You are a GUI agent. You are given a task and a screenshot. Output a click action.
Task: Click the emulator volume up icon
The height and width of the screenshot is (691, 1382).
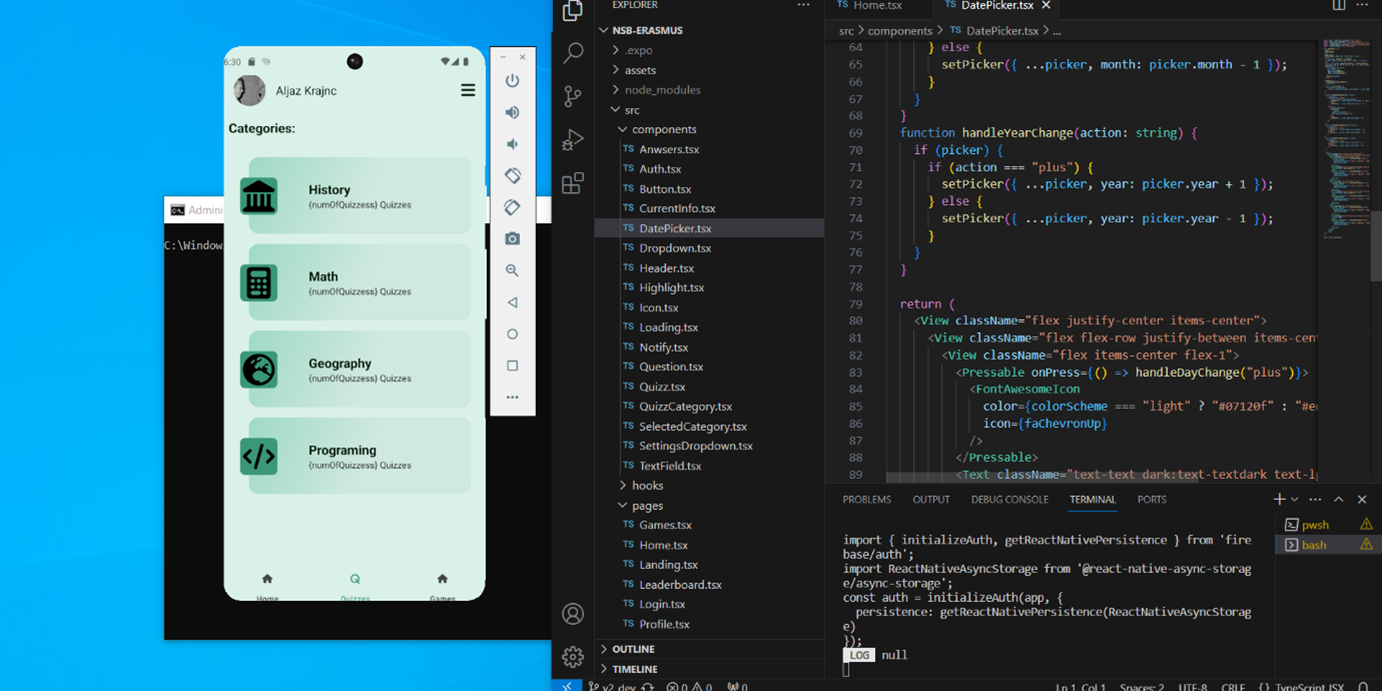coord(512,113)
